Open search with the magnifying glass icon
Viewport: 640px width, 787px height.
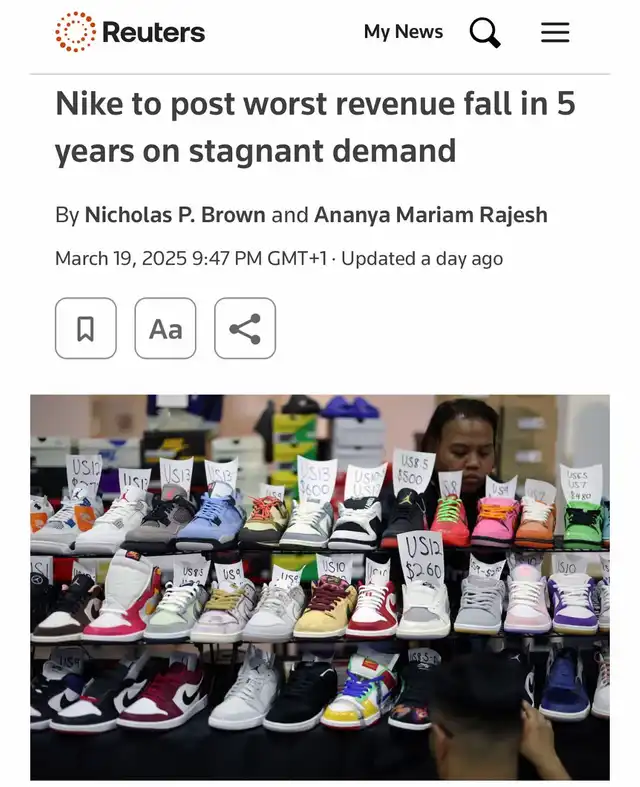484,33
